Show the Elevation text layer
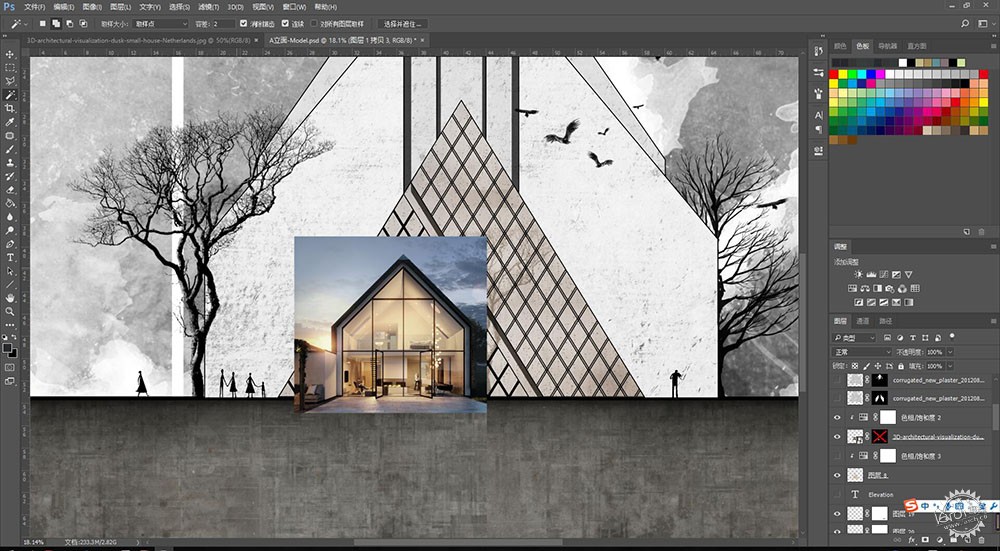Screen dimensions: 1000x551 click(837, 494)
